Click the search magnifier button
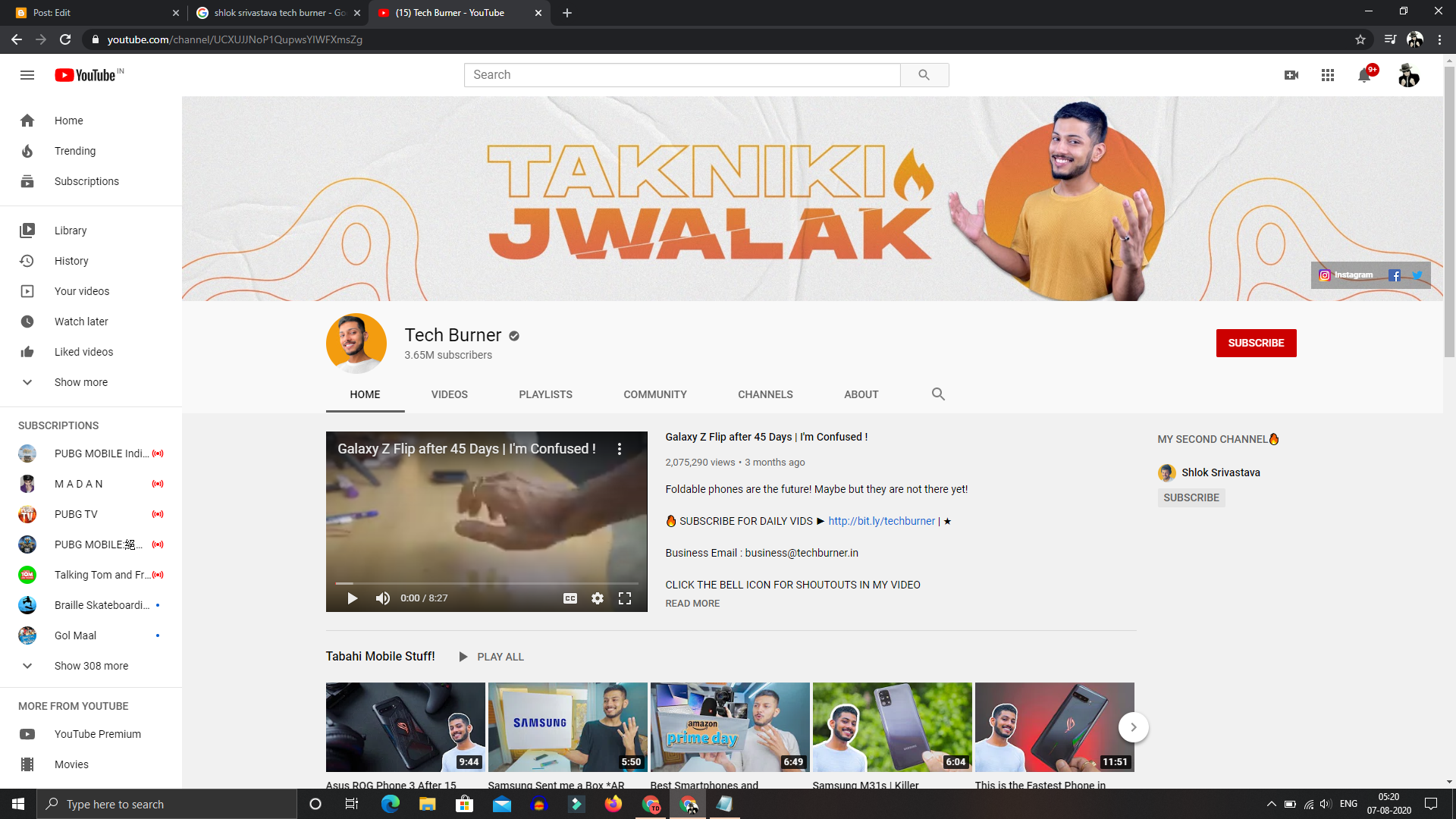This screenshot has height=819, width=1456. coord(924,75)
